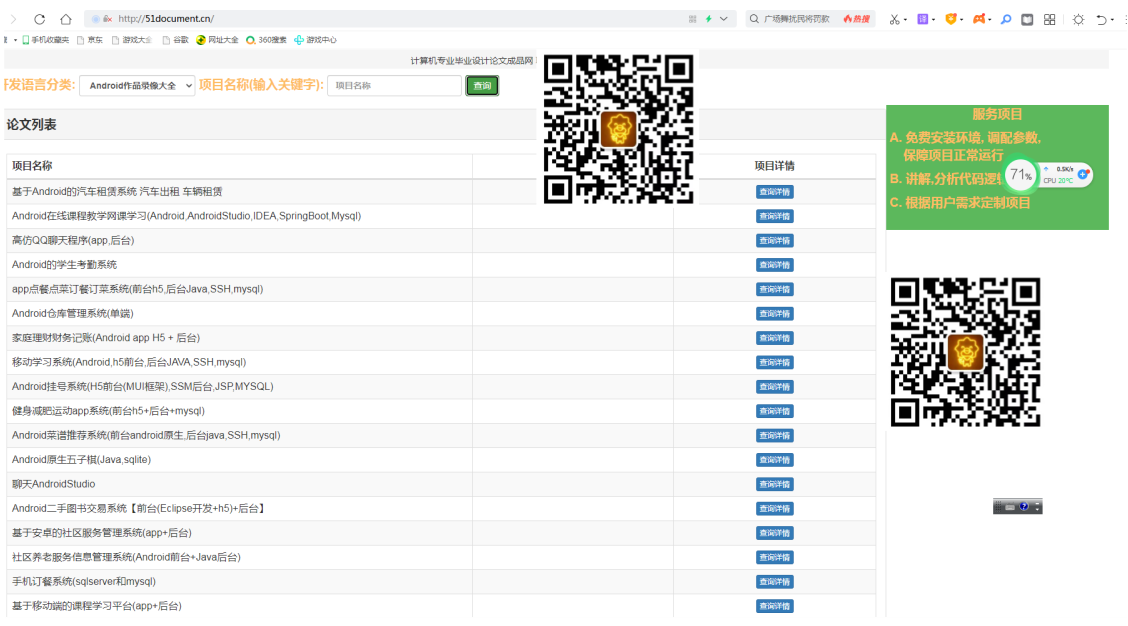The width and height of the screenshot is (1128, 626).
Task: Open the 热搜 hot search link
Action: tap(856, 19)
